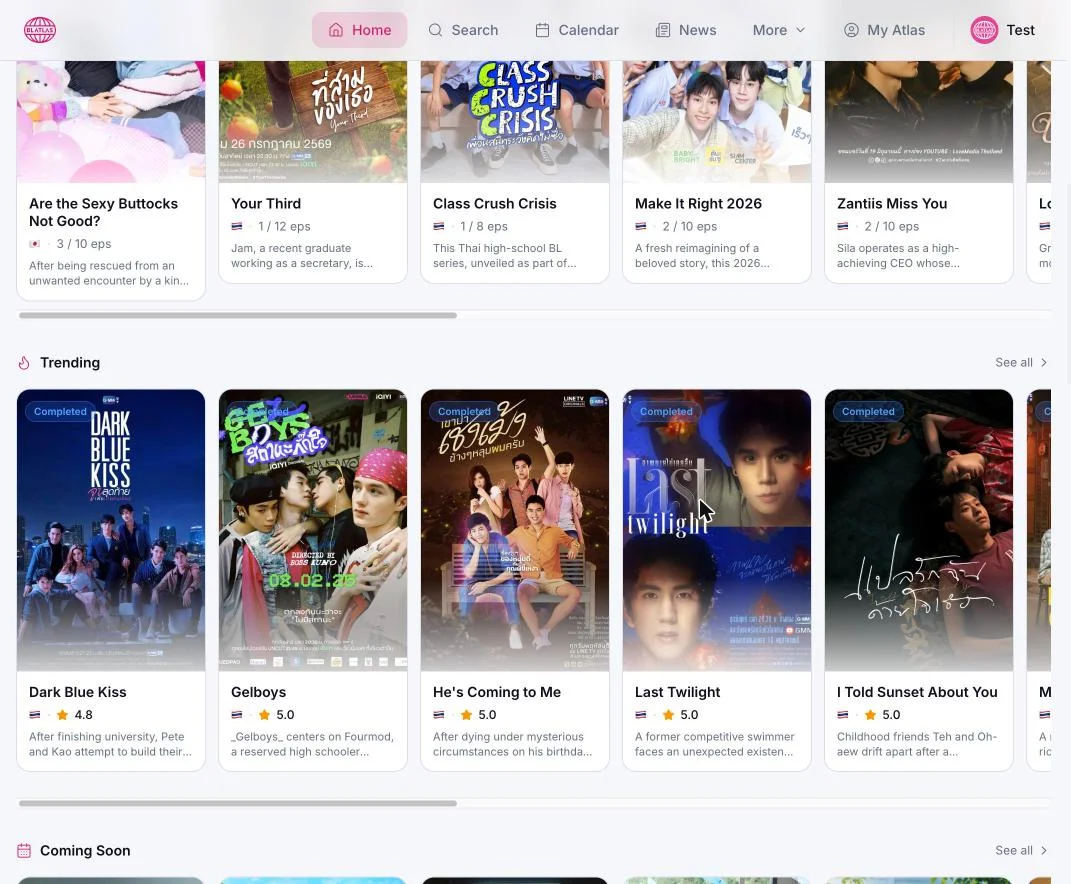Viewport: 1071px width, 884px height.
Task: Open the News page
Action: click(x=686, y=30)
